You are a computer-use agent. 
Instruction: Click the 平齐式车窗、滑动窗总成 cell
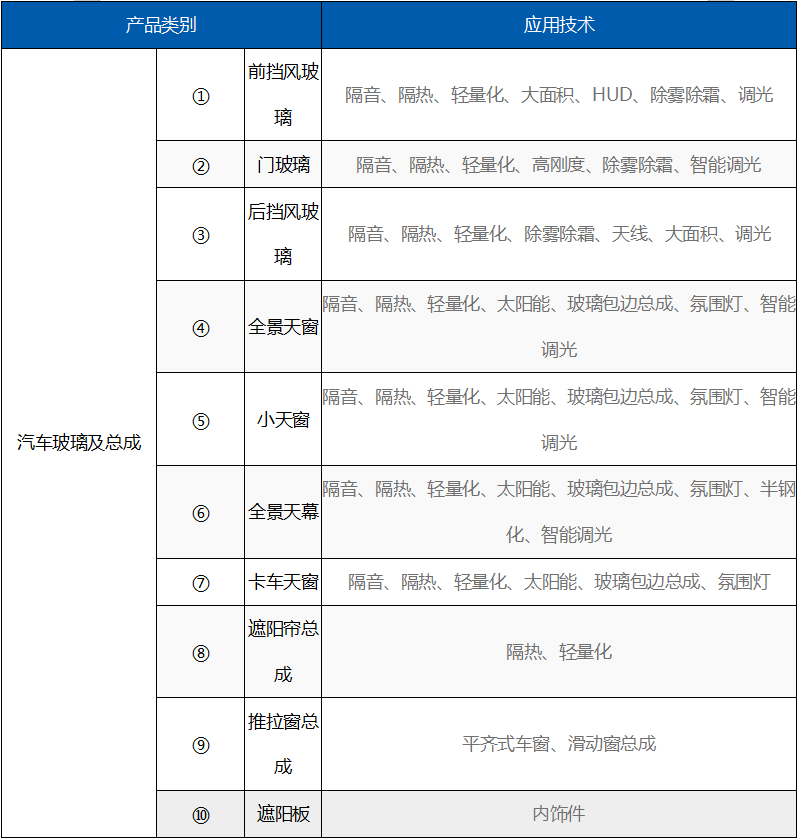click(x=559, y=744)
